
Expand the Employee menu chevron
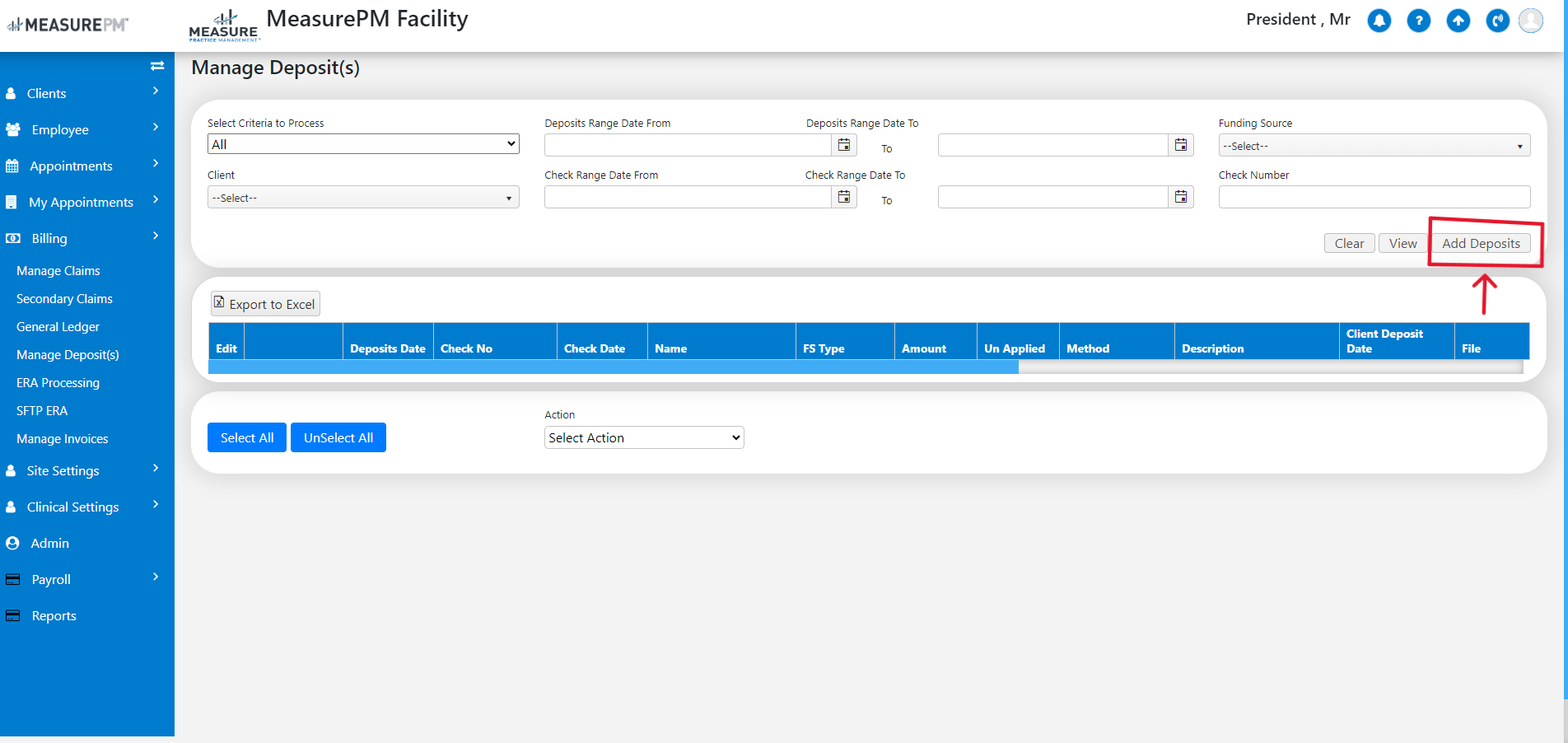coord(156,127)
